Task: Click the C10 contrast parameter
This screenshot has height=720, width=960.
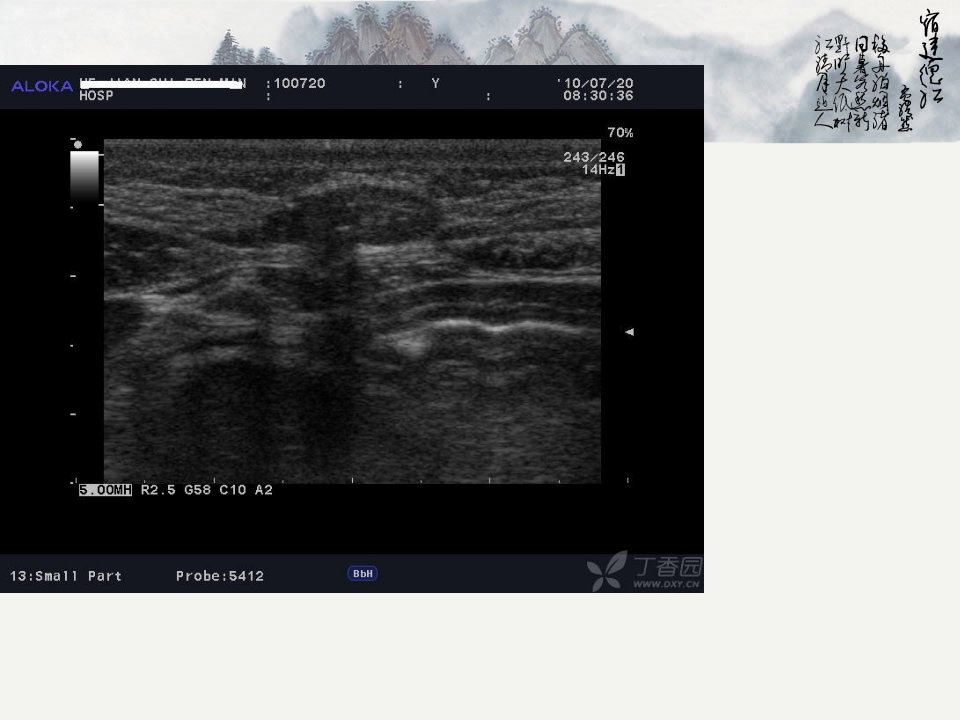Action: point(233,490)
